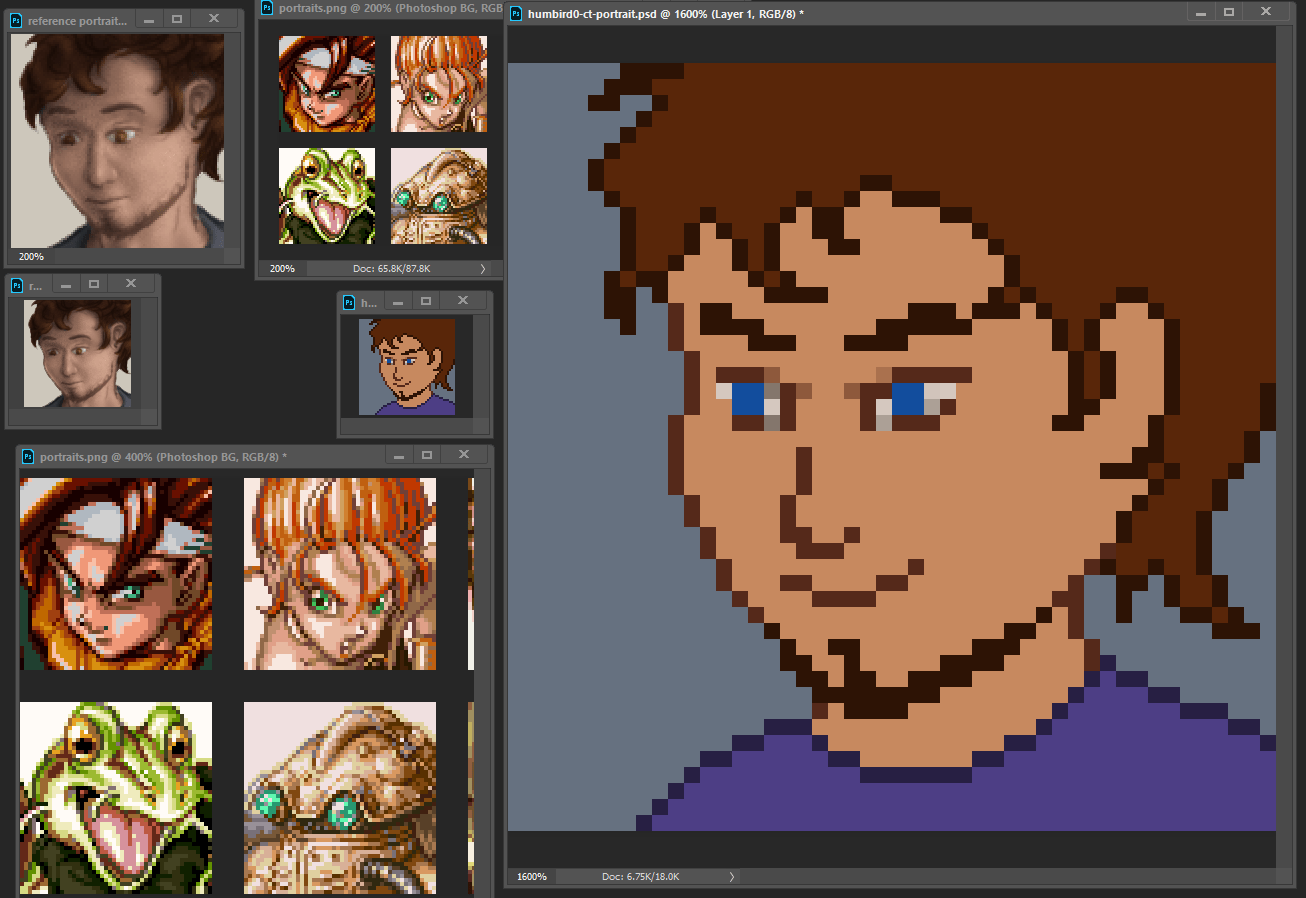Maximize the humbird0-ct-portrait.psd document window
Image resolution: width=1306 pixels, height=898 pixels.
click(1229, 13)
